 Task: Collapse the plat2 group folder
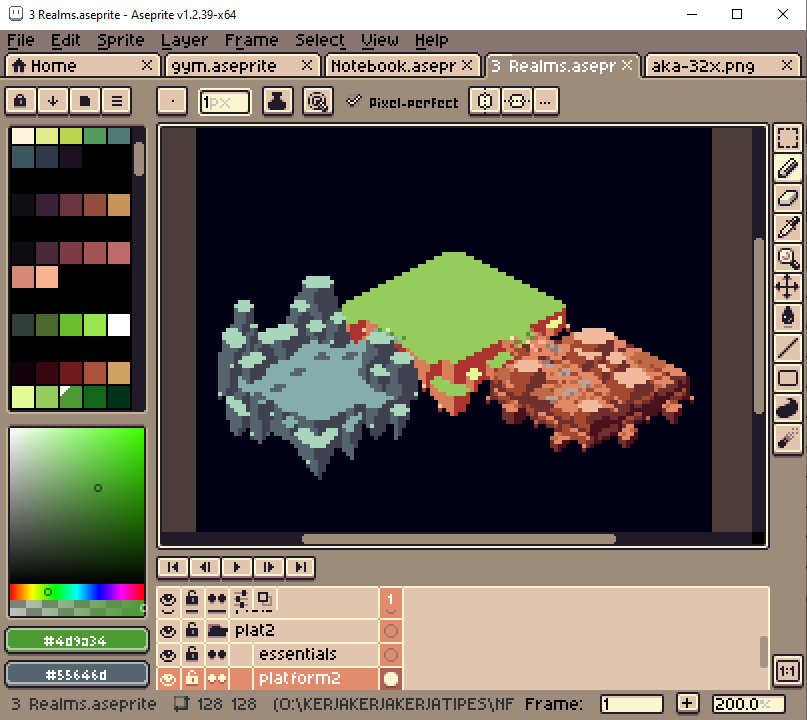tap(217, 630)
